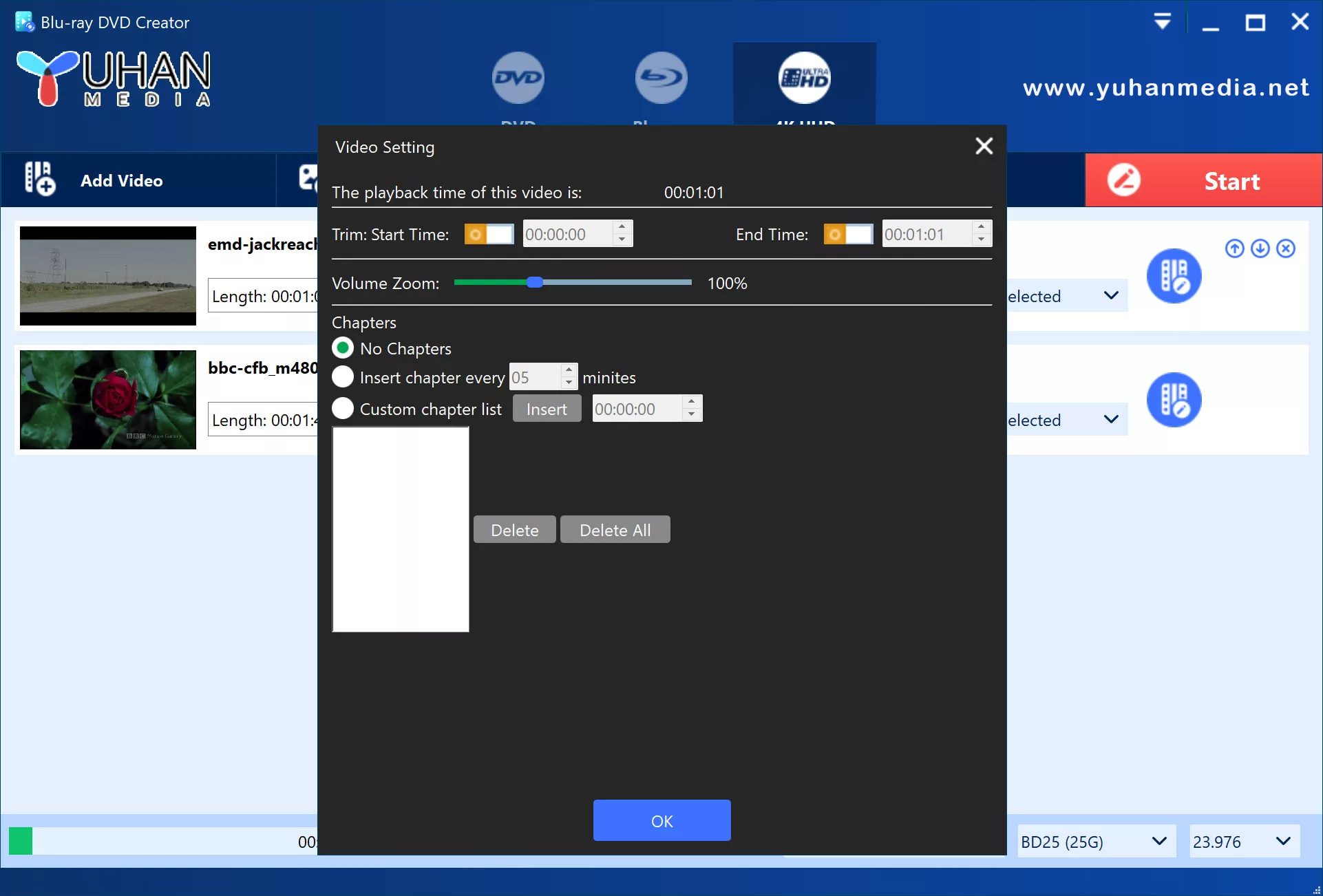Select Custom chapter list option
This screenshot has width=1323, height=896.
click(344, 408)
